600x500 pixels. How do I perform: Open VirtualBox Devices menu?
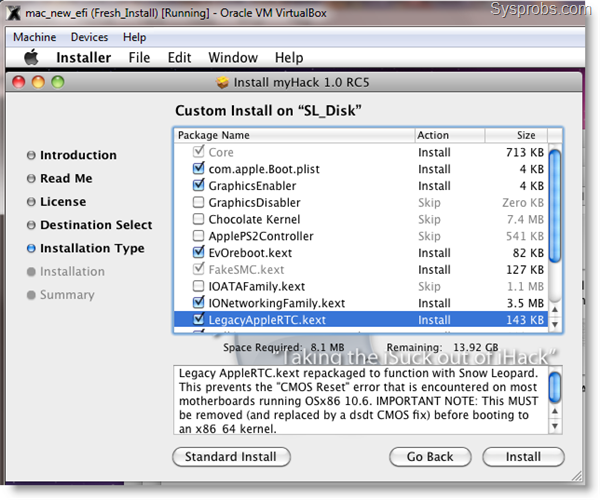tap(90, 37)
